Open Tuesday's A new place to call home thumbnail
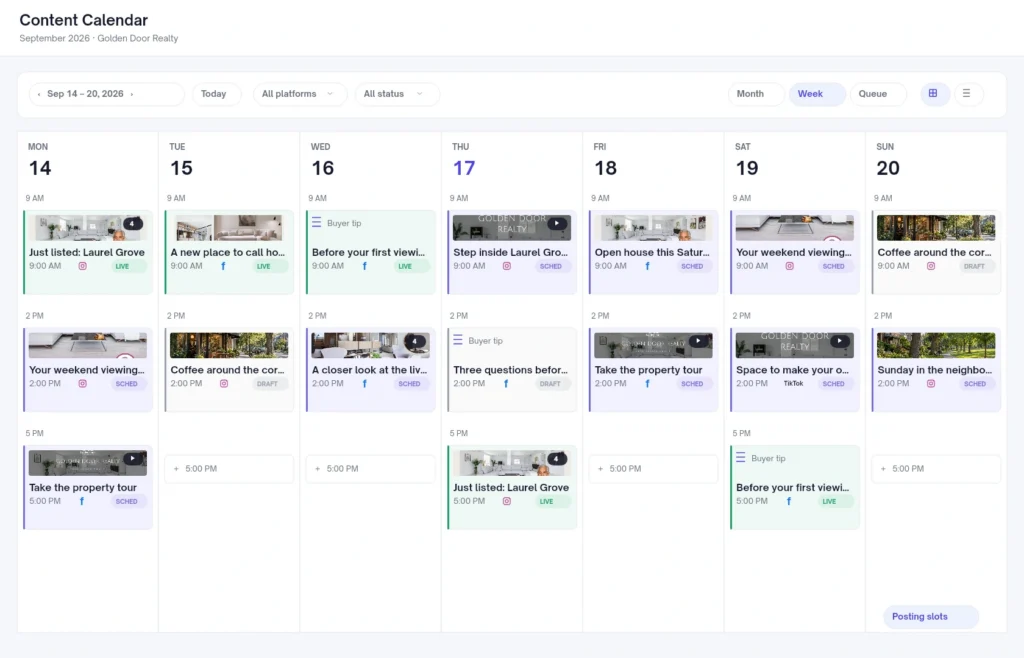Screen dimensions: 1024x658 click(229, 228)
